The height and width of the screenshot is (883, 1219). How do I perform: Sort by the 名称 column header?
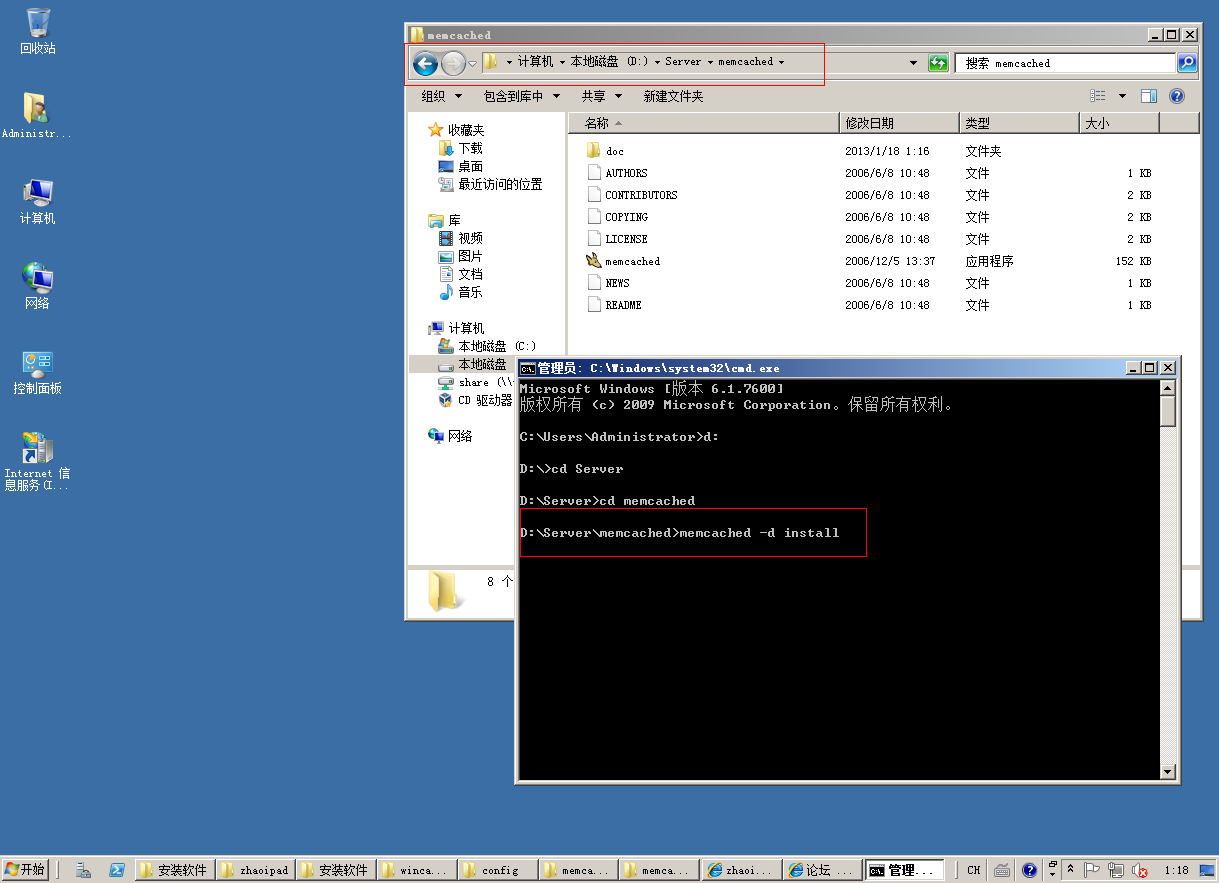click(704, 123)
